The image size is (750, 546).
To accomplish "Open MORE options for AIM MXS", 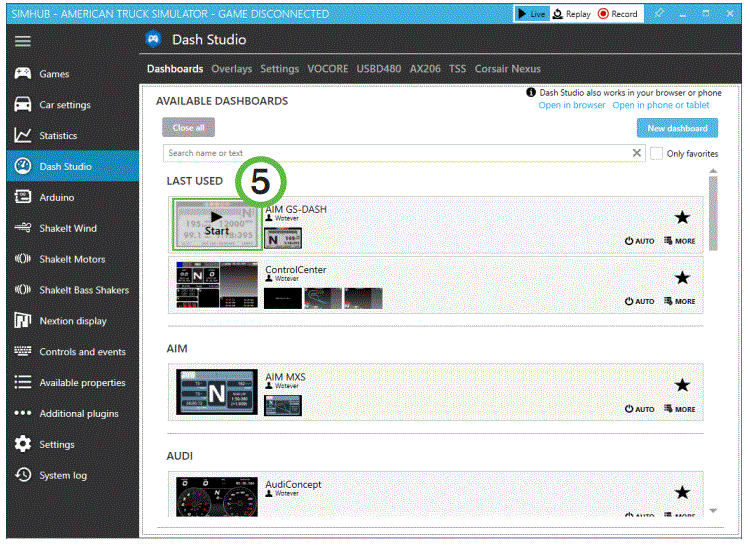I will click(x=680, y=409).
